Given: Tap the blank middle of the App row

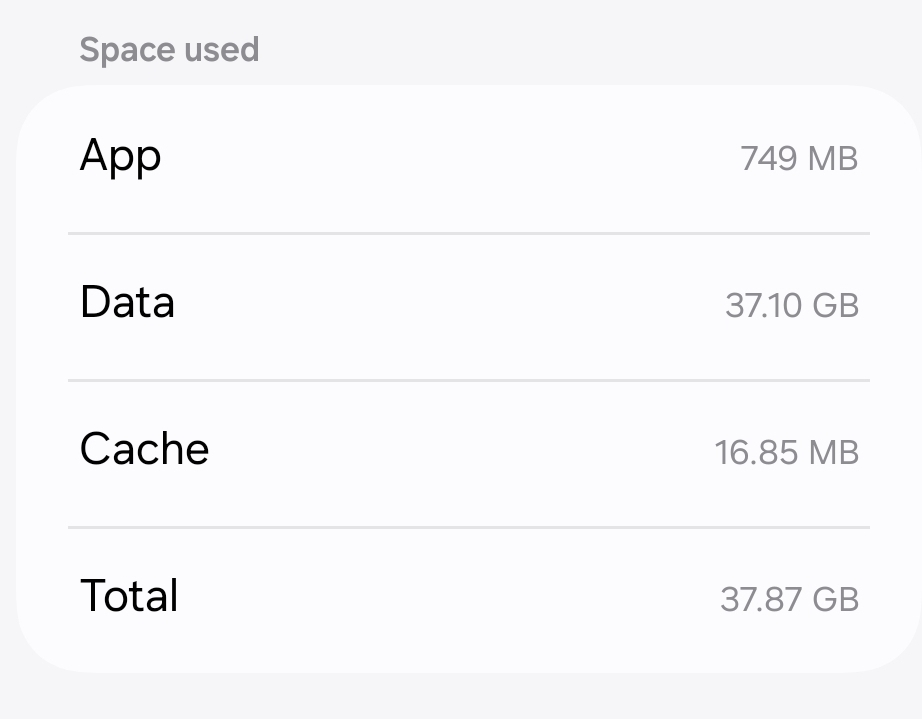Looking at the screenshot, I should pos(450,158).
